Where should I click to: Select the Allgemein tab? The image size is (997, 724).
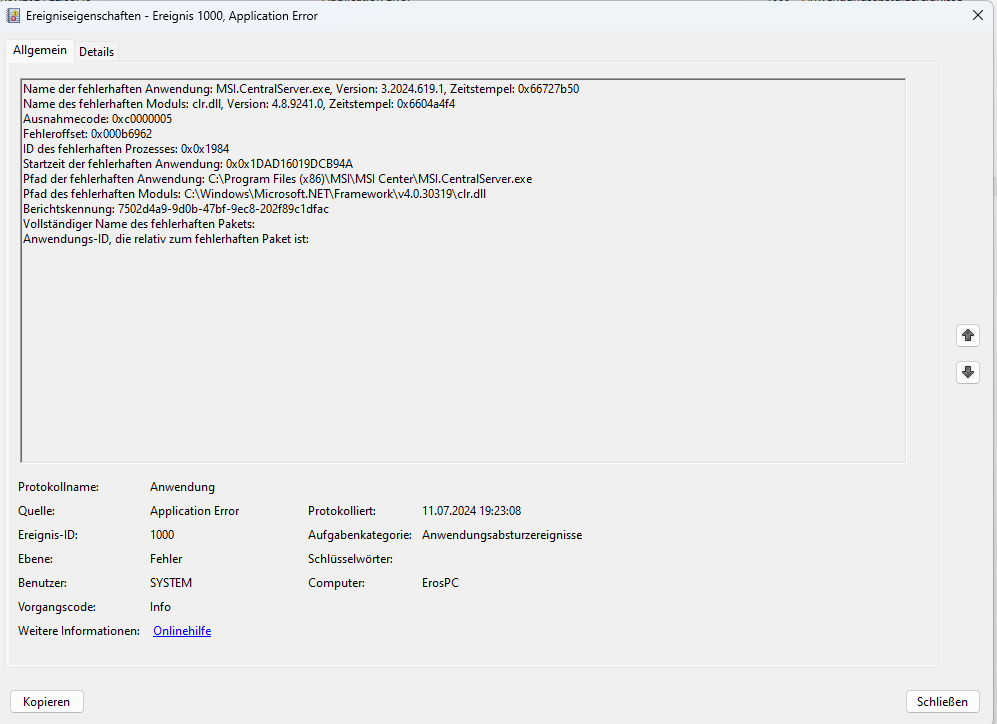click(39, 50)
